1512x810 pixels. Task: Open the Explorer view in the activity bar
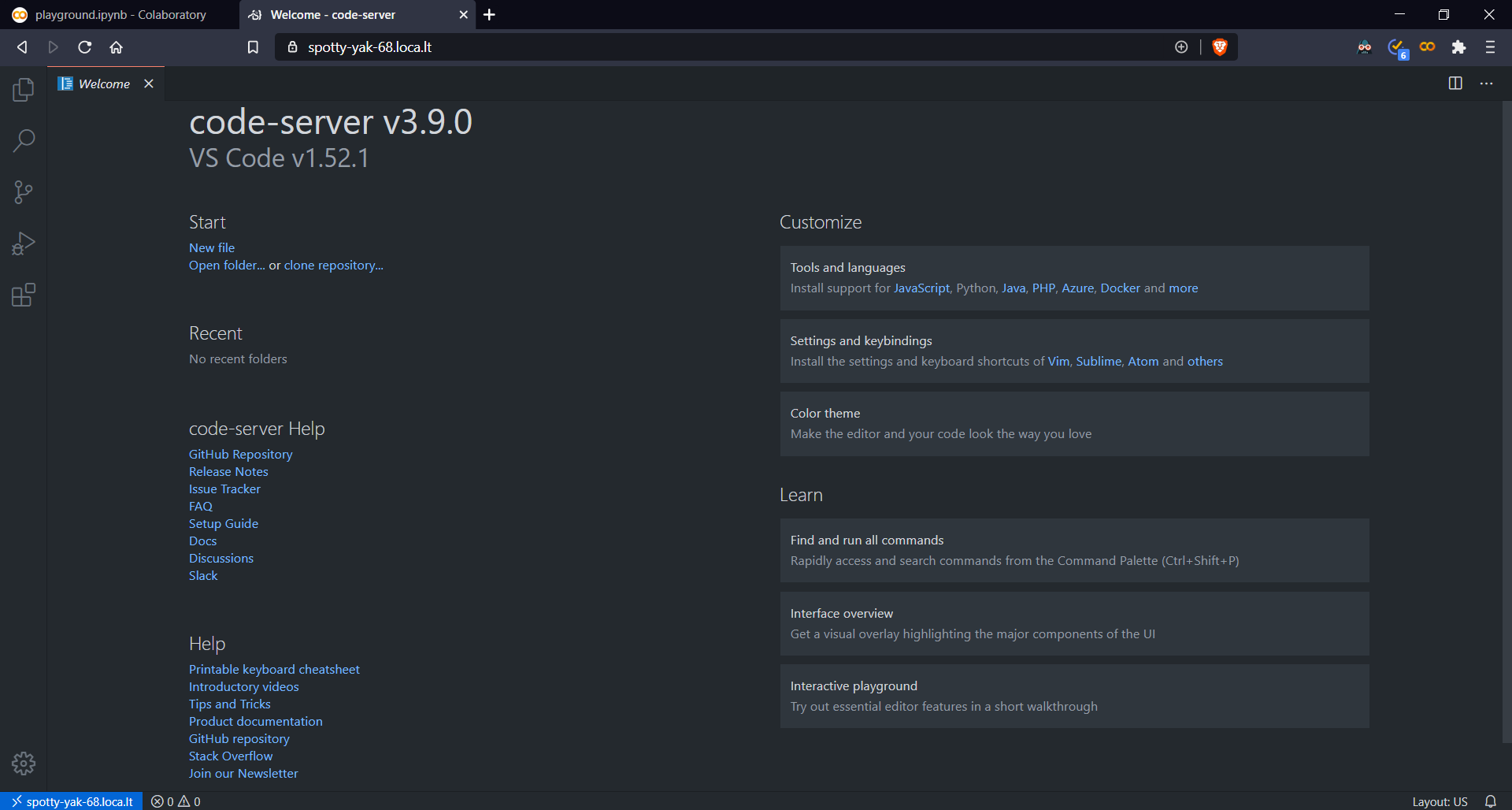point(24,90)
